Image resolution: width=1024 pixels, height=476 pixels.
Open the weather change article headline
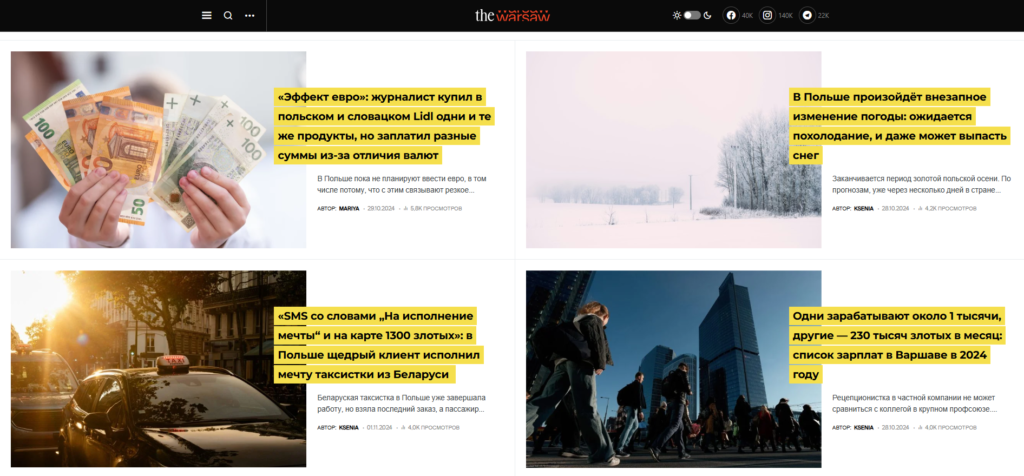(x=899, y=126)
